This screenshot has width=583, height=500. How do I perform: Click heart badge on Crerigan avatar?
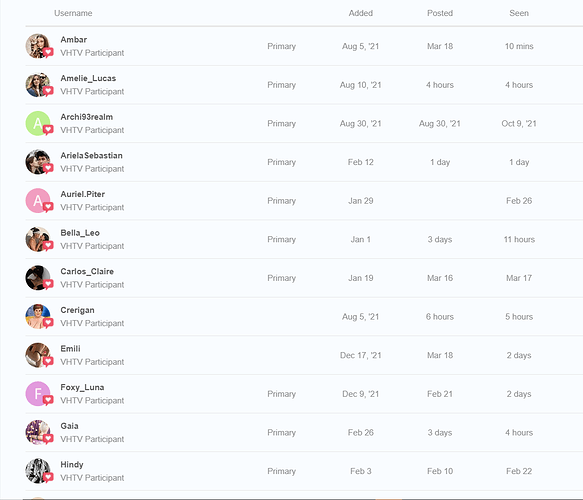[x=48, y=323]
